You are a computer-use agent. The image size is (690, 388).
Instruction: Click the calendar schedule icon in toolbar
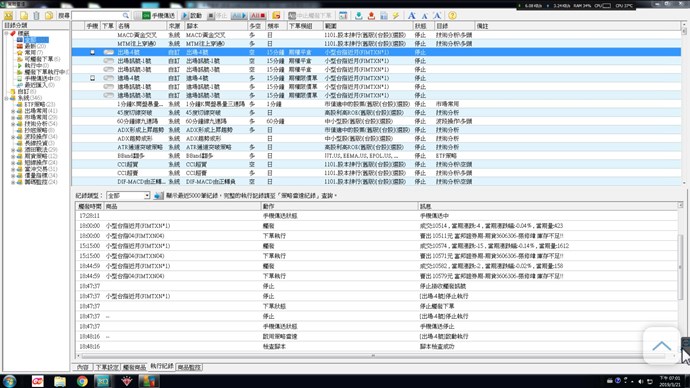343,15
